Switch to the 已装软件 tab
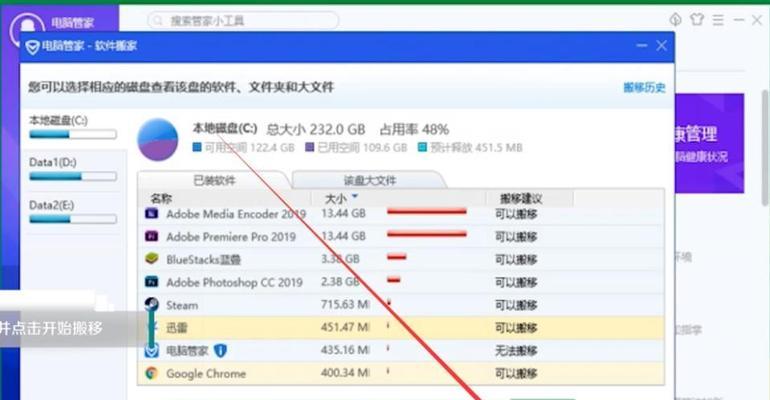Viewport: 770px width, 400px height. [214, 180]
